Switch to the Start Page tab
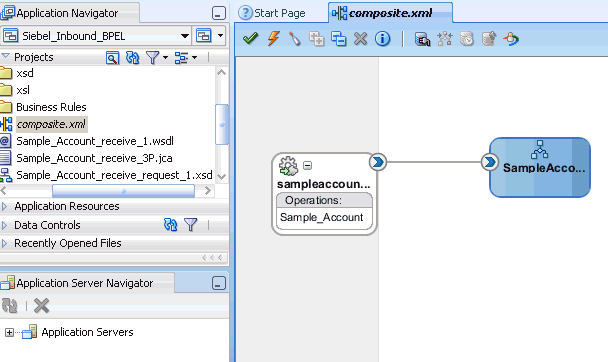 [x=272, y=13]
